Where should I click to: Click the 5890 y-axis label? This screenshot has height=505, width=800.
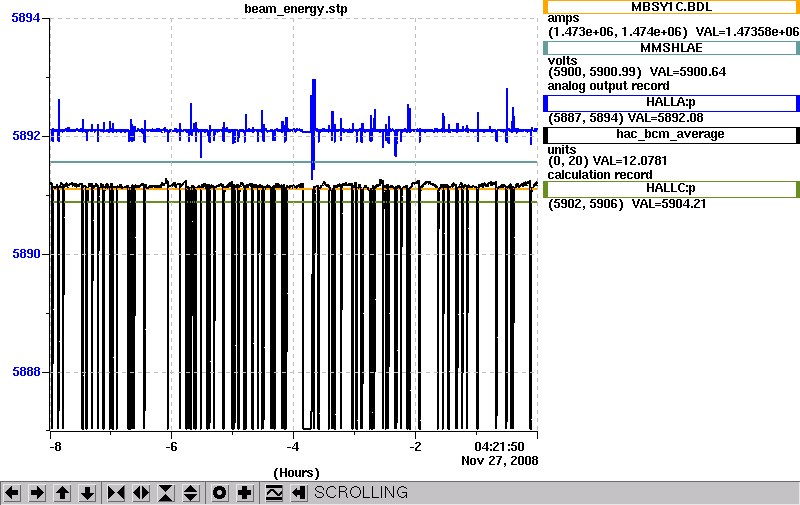click(x=26, y=254)
